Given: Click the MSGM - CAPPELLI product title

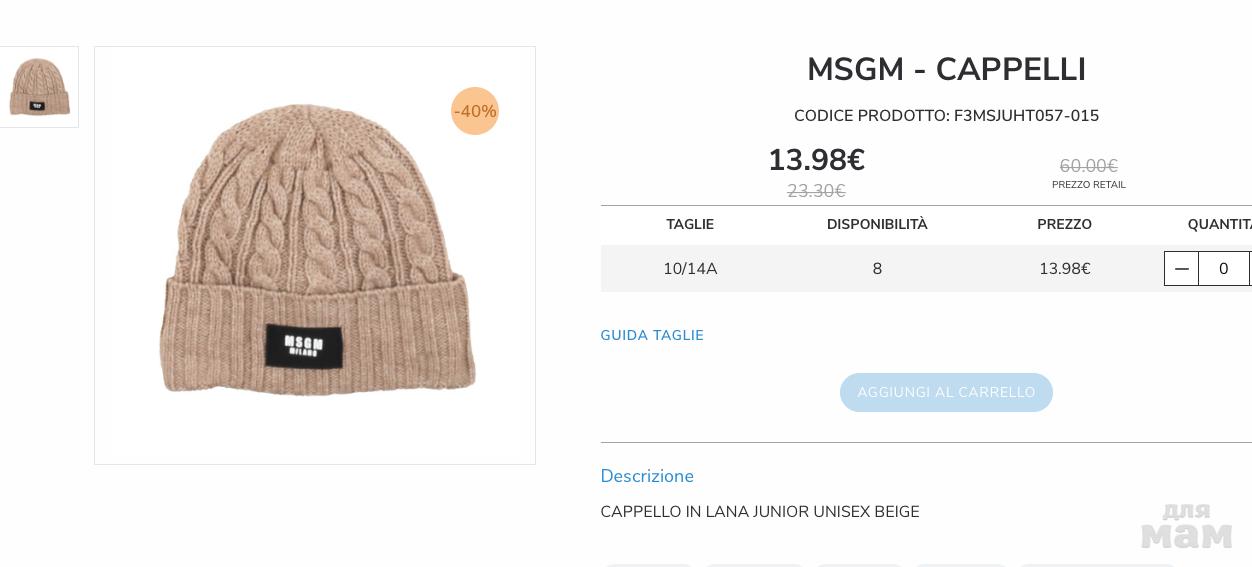Looking at the screenshot, I should tap(946, 70).
